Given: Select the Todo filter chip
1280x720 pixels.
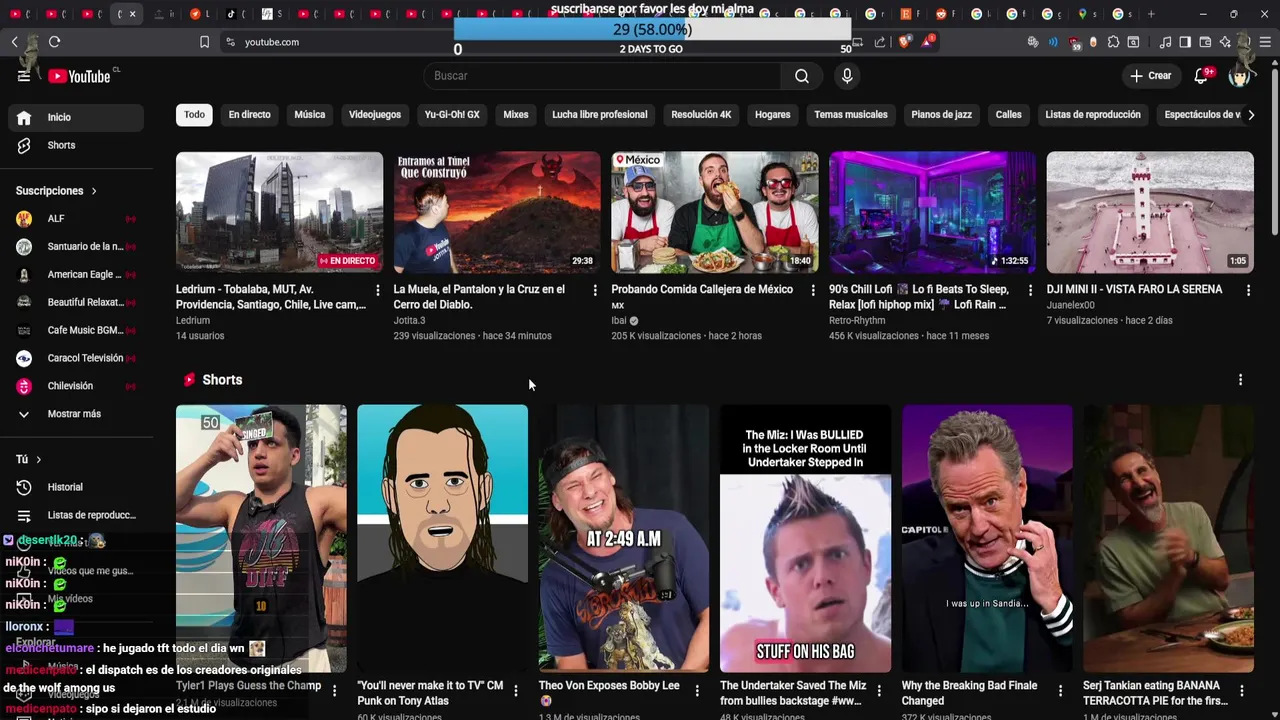Looking at the screenshot, I should coord(194,115).
